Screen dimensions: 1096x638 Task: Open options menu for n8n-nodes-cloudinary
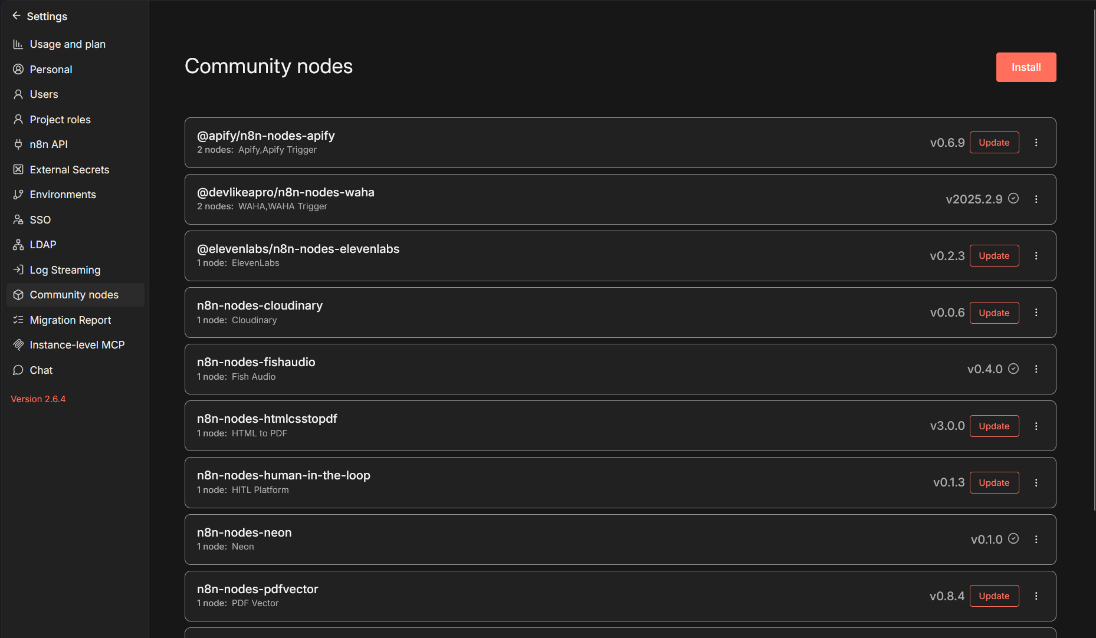coord(1036,312)
